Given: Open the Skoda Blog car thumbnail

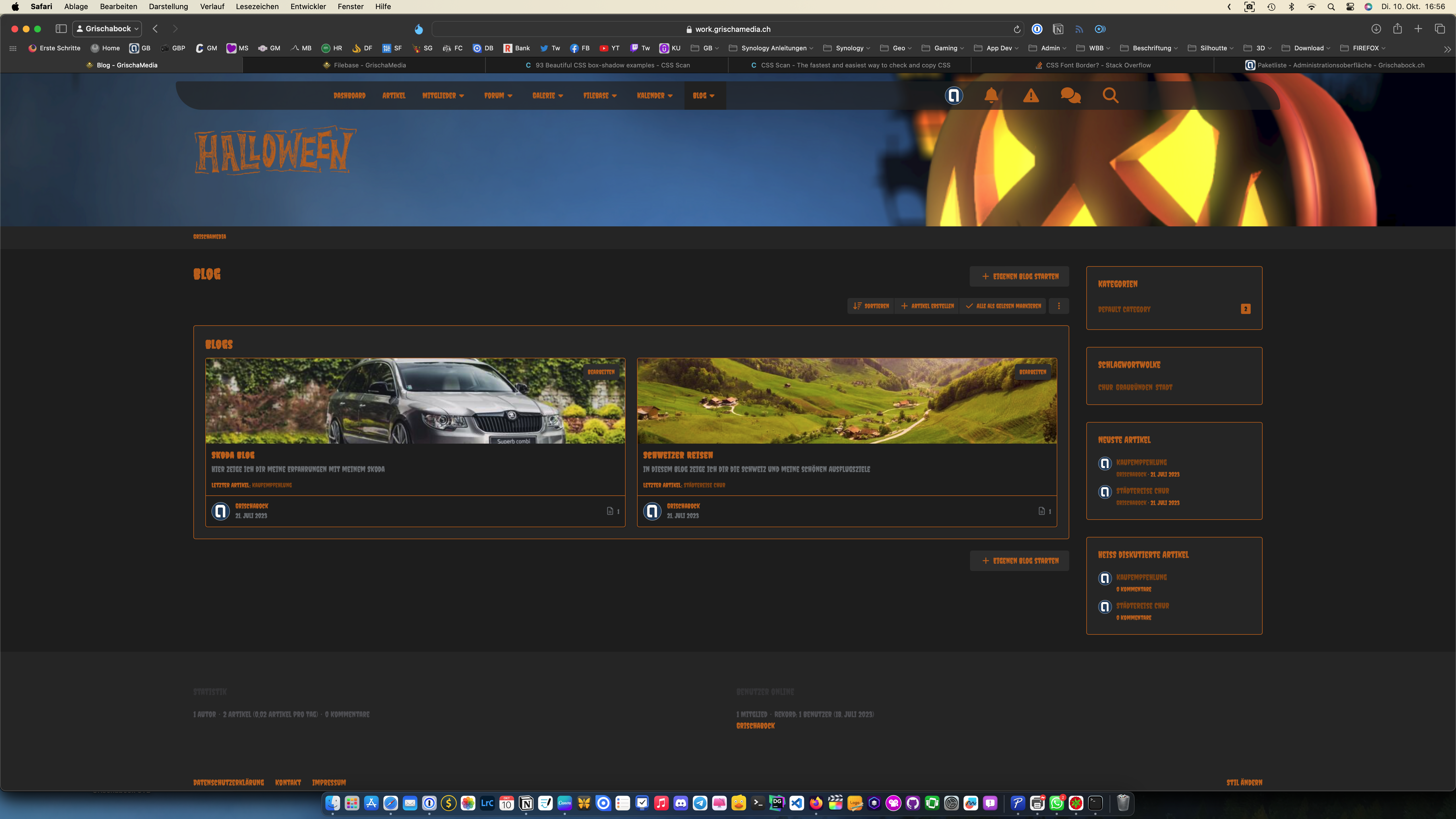Looking at the screenshot, I should pos(415,401).
